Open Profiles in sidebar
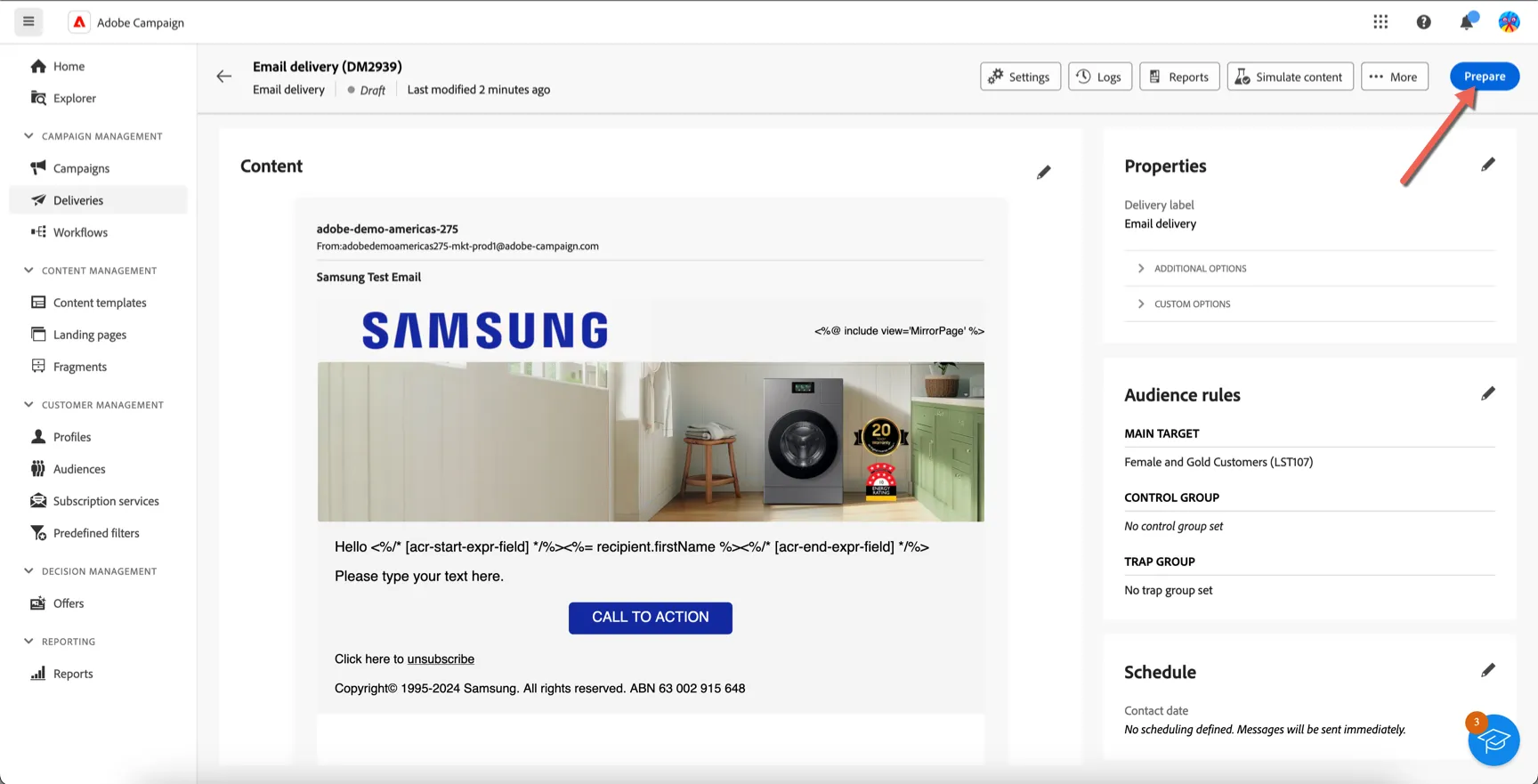 (x=98, y=437)
